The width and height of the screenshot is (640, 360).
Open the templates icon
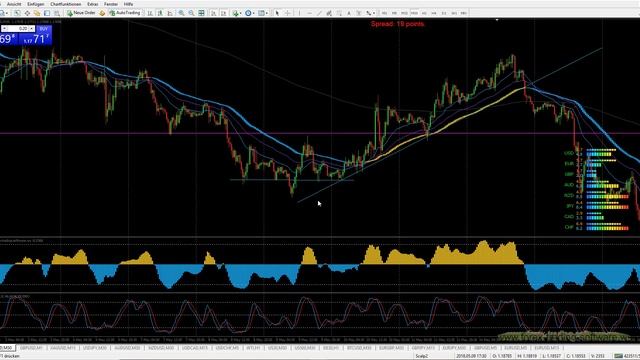coord(261,13)
